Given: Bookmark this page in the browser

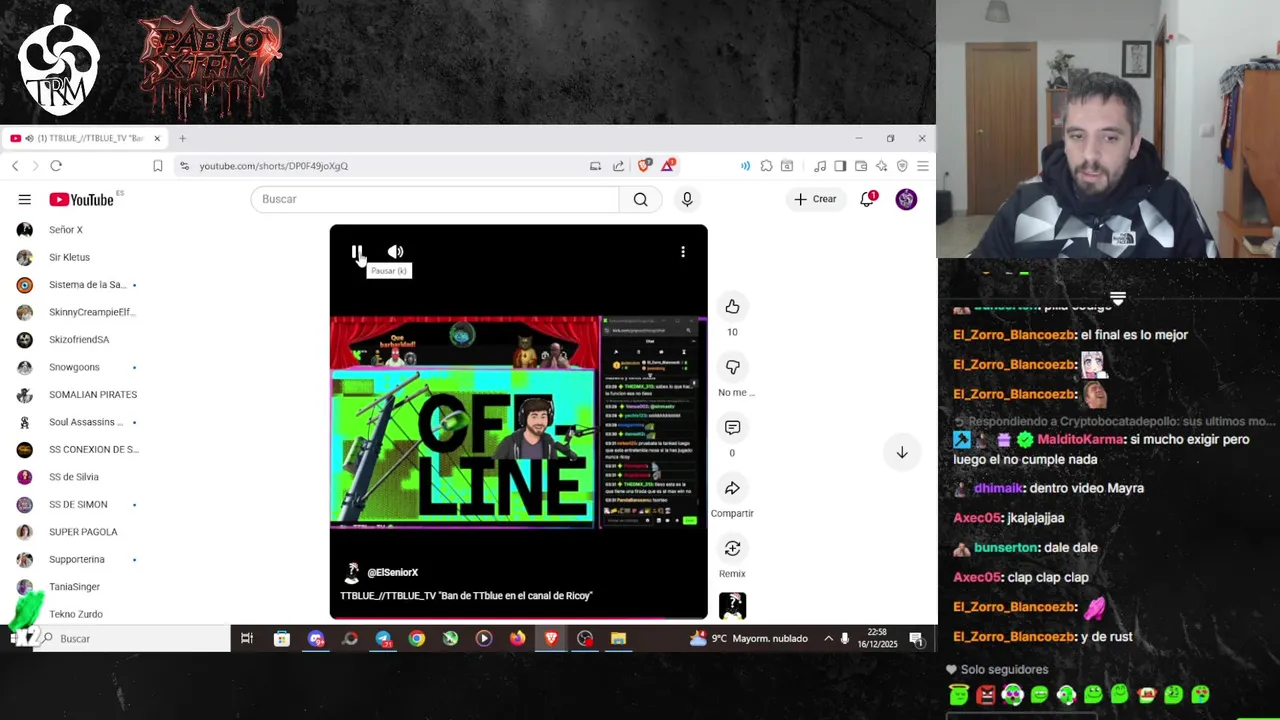Looking at the screenshot, I should [x=157, y=166].
